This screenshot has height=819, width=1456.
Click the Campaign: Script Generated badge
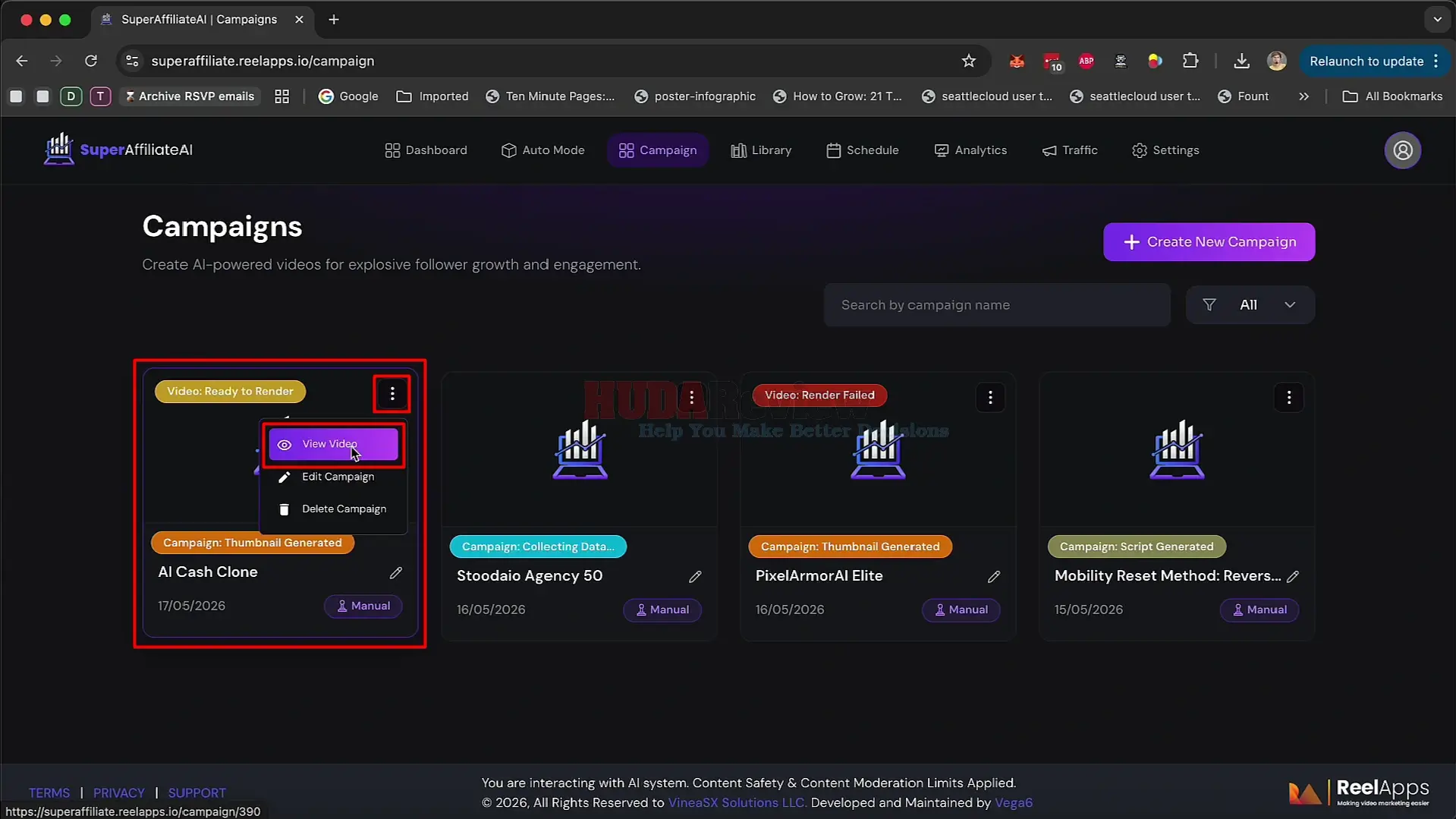pos(1137,547)
